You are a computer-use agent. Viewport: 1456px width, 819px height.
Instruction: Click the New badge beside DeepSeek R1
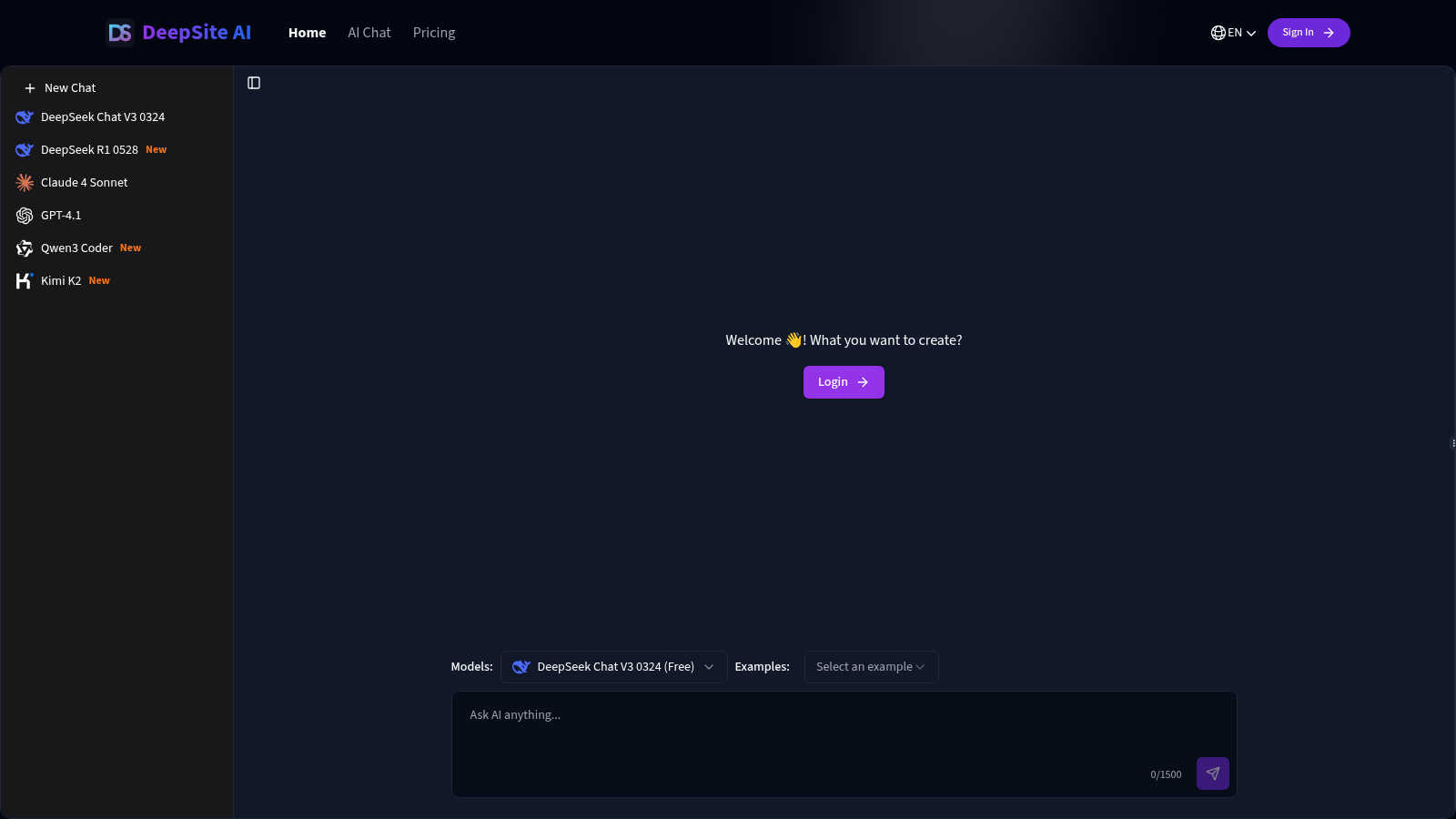coord(157,150)
